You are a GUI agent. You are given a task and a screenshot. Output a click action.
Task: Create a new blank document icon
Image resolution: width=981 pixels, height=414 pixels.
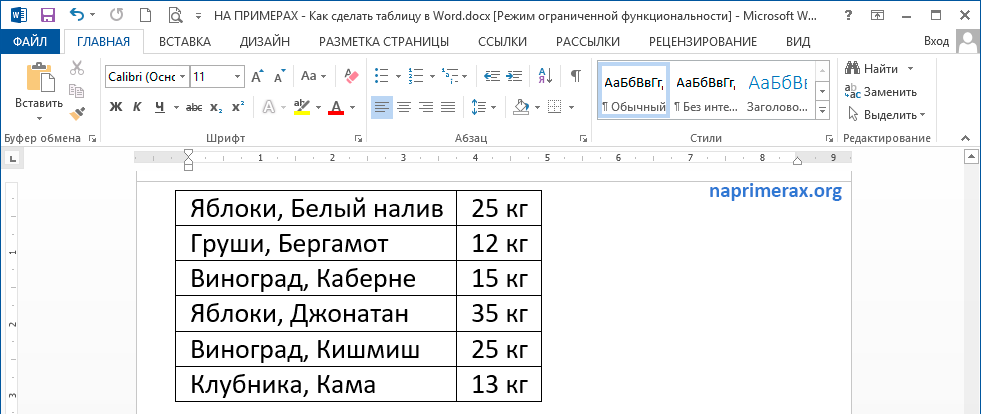[x=145, y=14]
